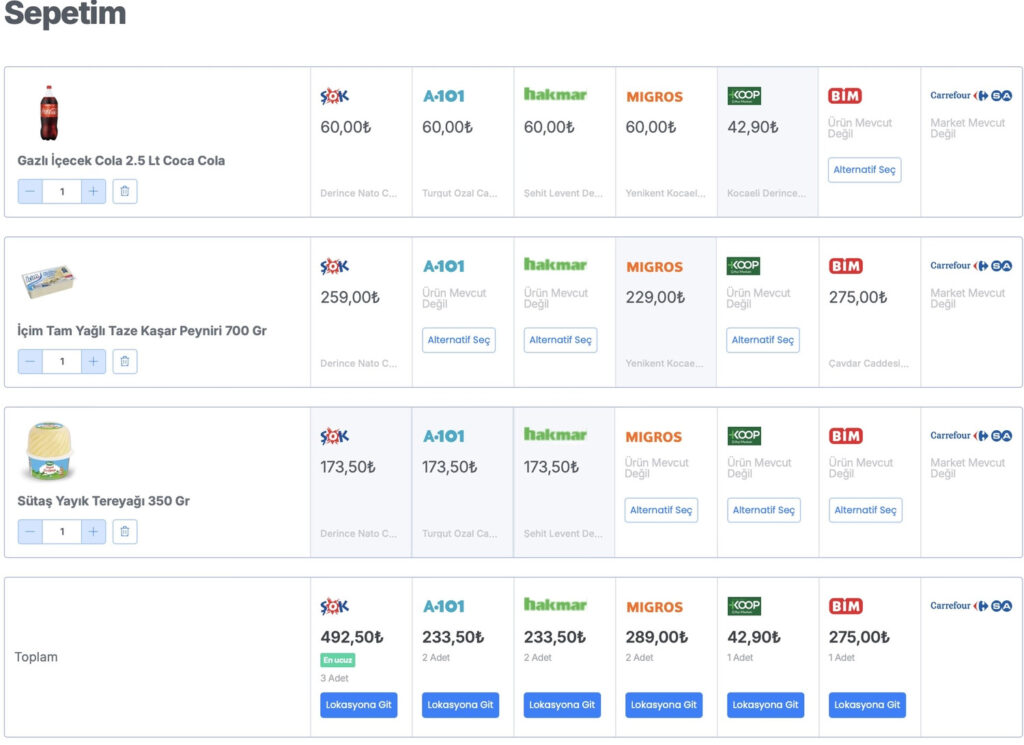Click A101 logo in Sütaş Tereyağı row
Image resolution: width=1024 pixels, height=745 pixels.
point(443,436)
